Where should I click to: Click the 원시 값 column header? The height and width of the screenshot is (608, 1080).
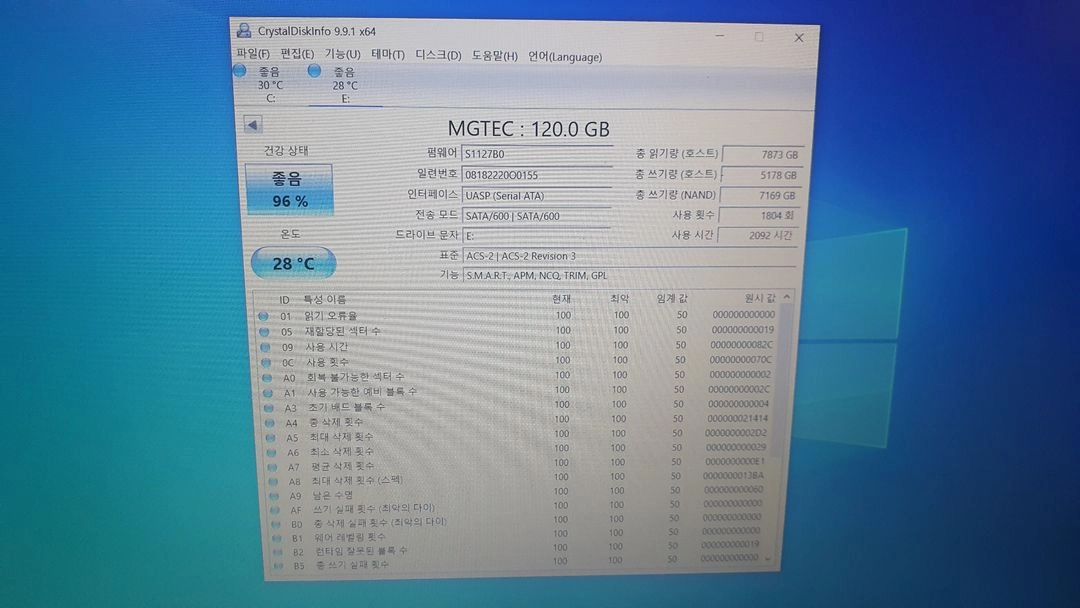[x=760, y=297]
